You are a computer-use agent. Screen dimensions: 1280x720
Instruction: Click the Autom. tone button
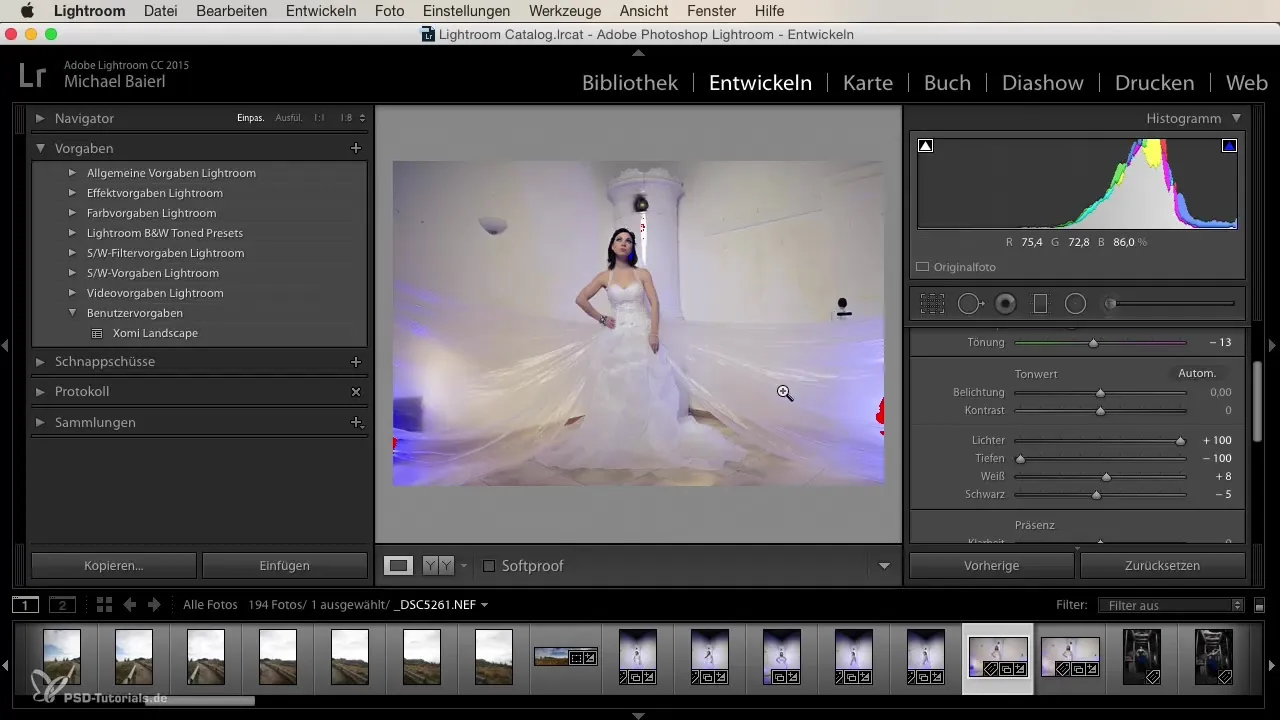tap(1197, 373)
